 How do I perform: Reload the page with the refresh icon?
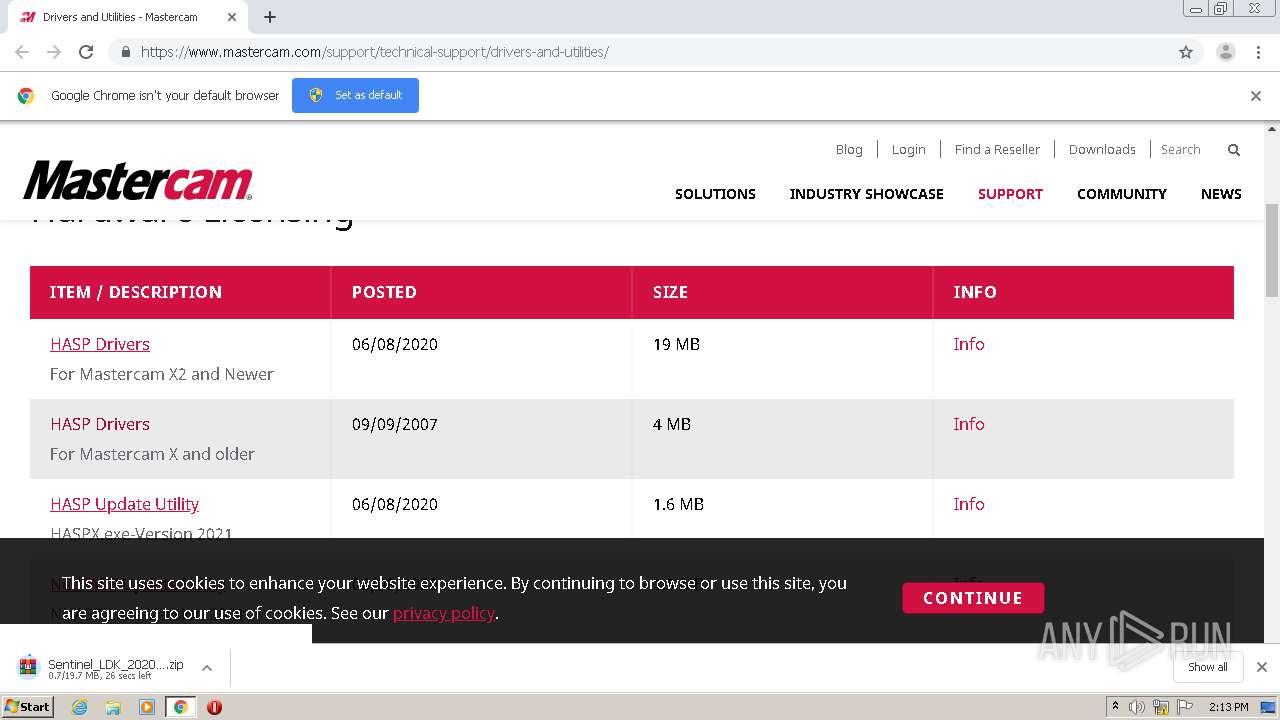[x=86, y=52]
